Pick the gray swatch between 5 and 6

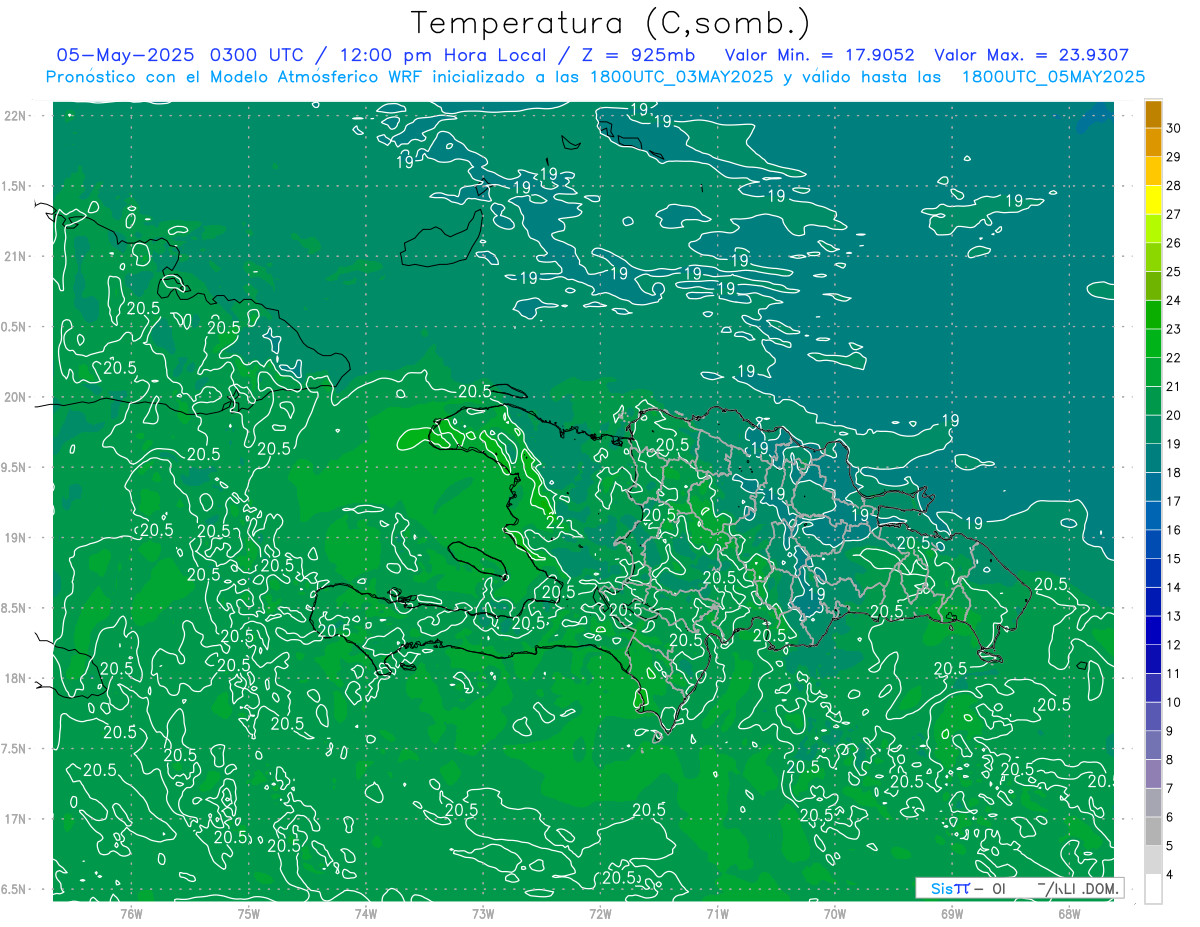[x=1154, y=831]
